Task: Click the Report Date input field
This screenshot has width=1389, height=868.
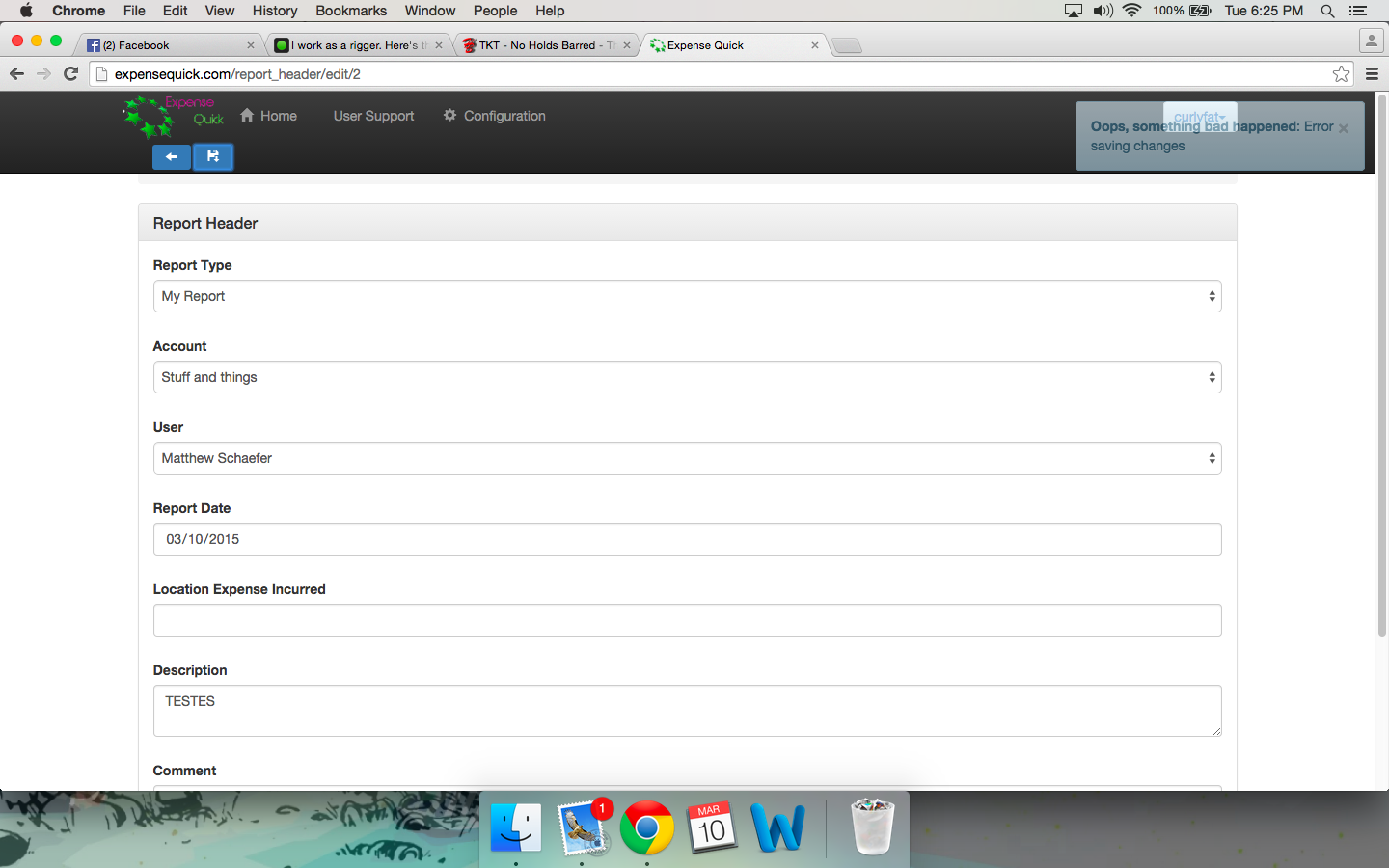Action: (x=687, y=539)
